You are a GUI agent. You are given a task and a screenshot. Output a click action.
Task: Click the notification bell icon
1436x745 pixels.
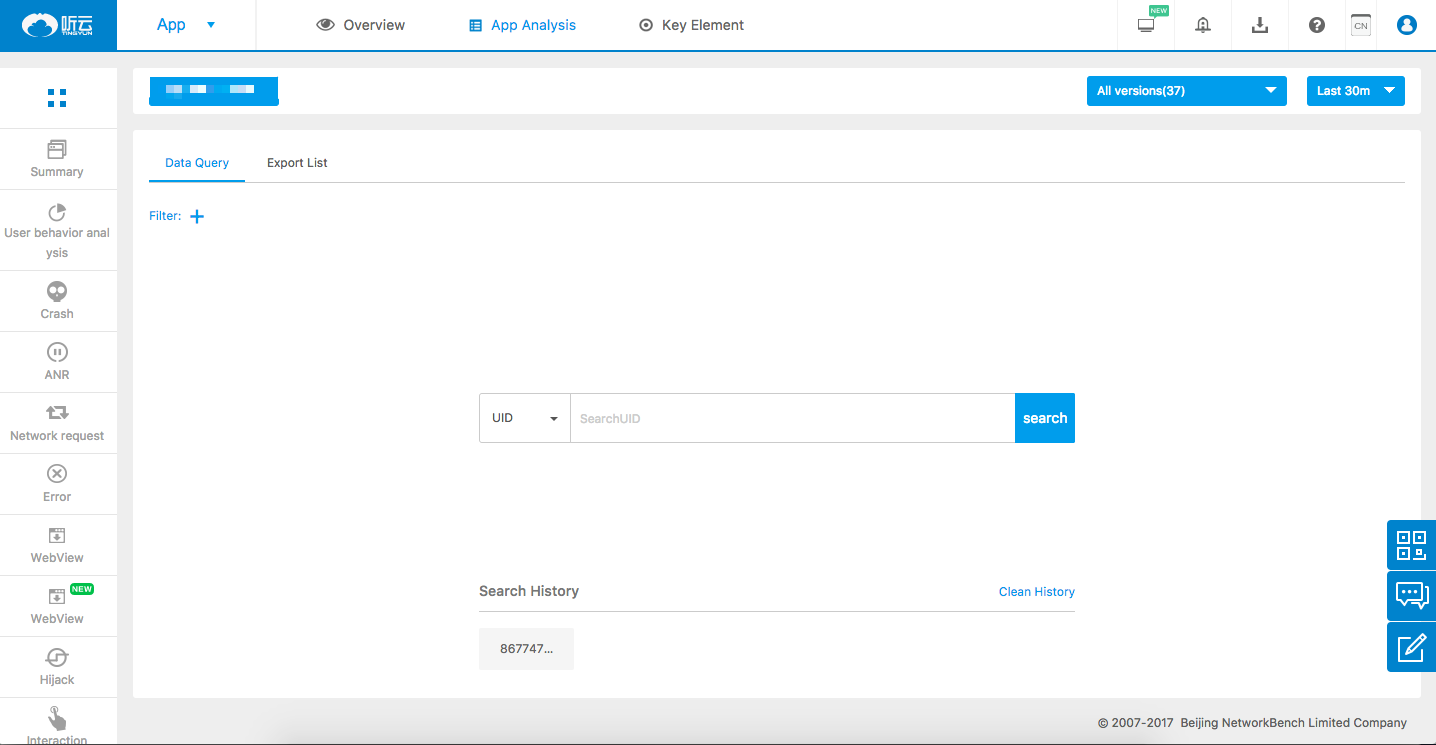coord(1203,25)
